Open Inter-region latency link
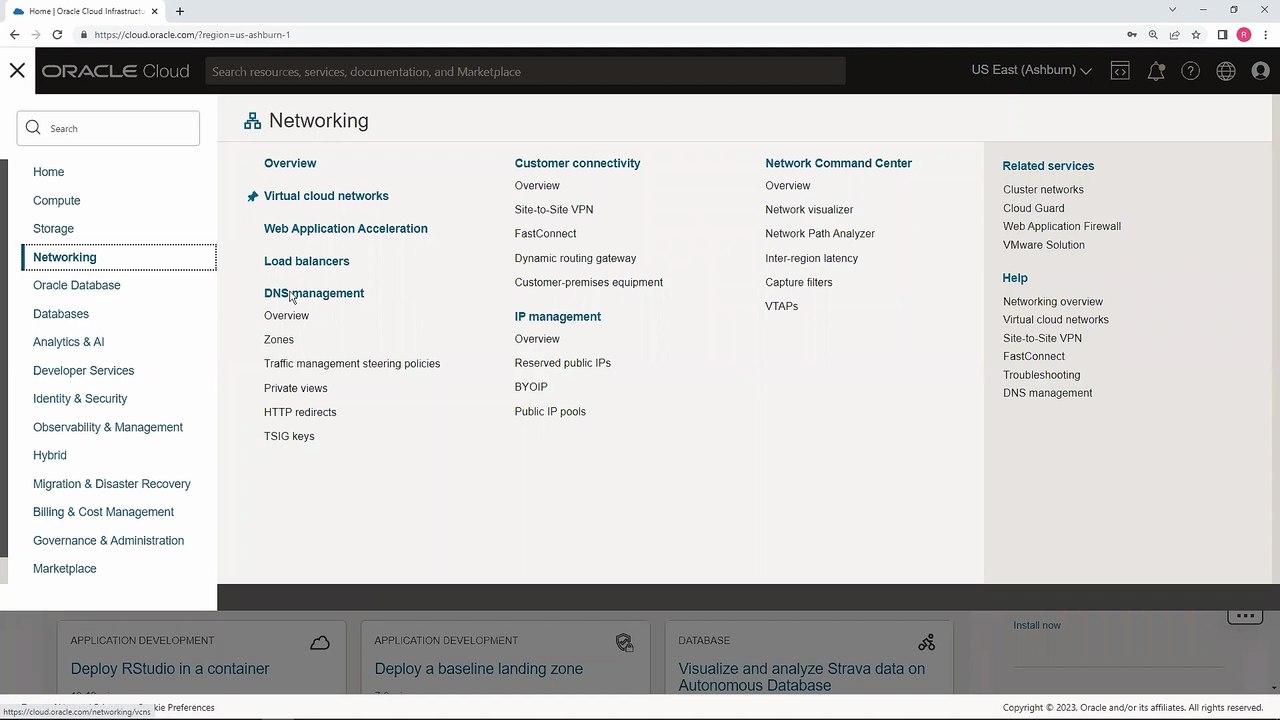1280x720 pixels. click(811, 258)
